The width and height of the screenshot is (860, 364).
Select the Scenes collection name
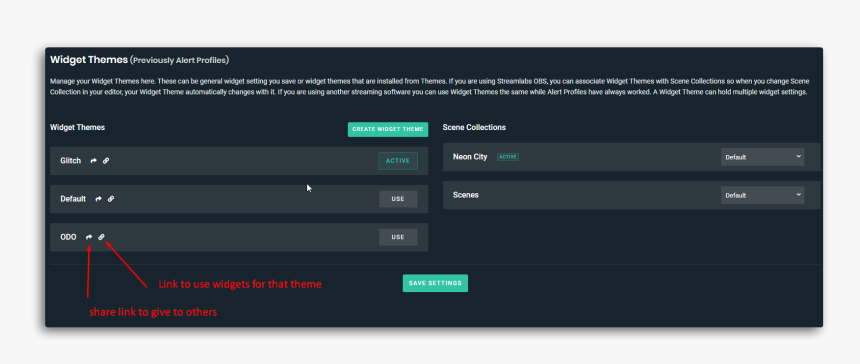[466, 195]
